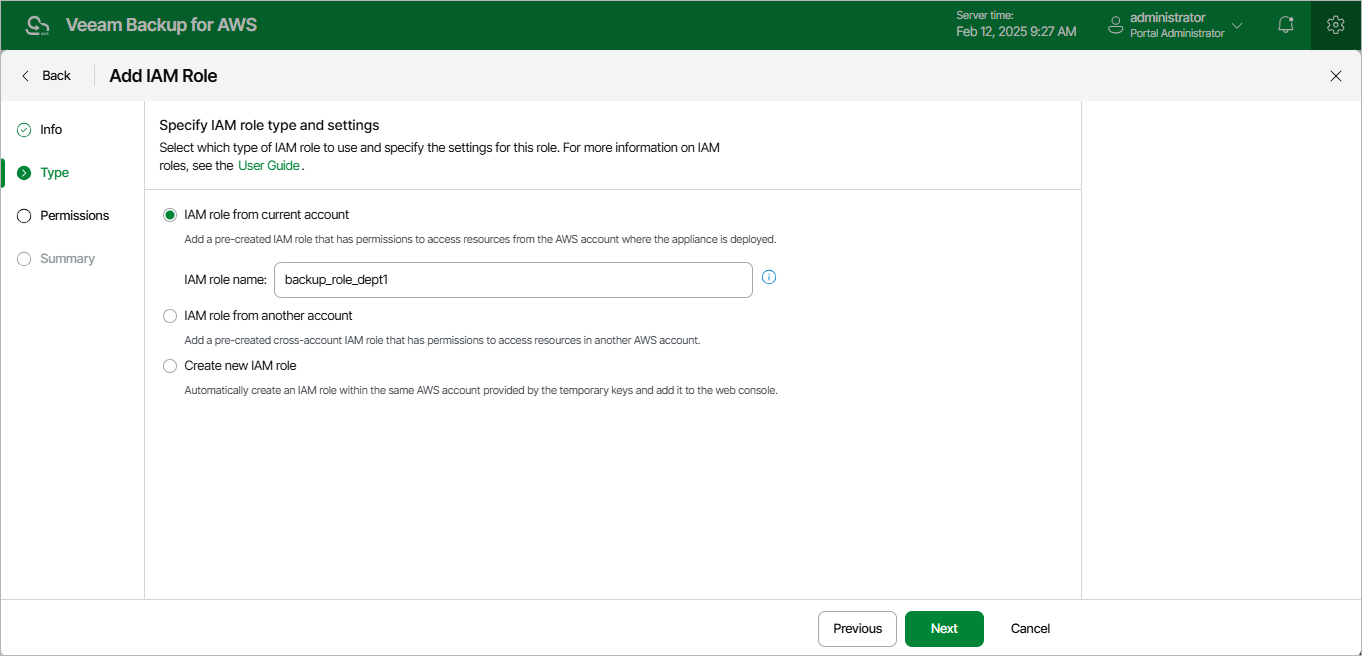Select IAM role from current account
Screen dimensions: 1362x656
(170, 215)
